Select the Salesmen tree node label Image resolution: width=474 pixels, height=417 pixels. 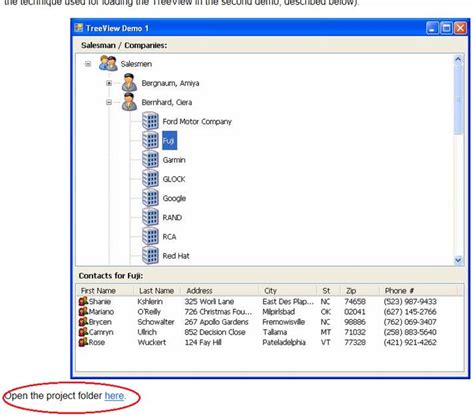[x=136, y=64]
